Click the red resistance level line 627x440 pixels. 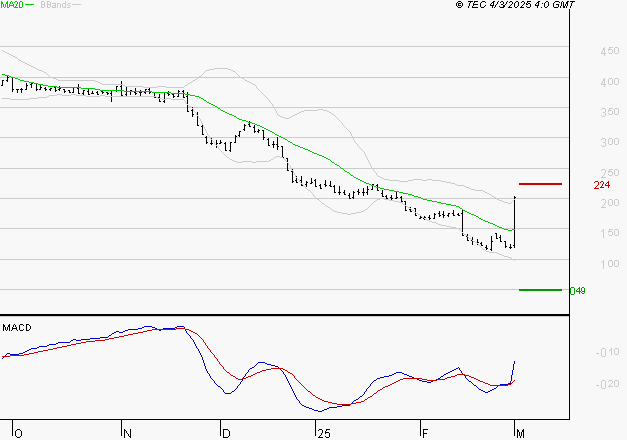pos(540,184)
